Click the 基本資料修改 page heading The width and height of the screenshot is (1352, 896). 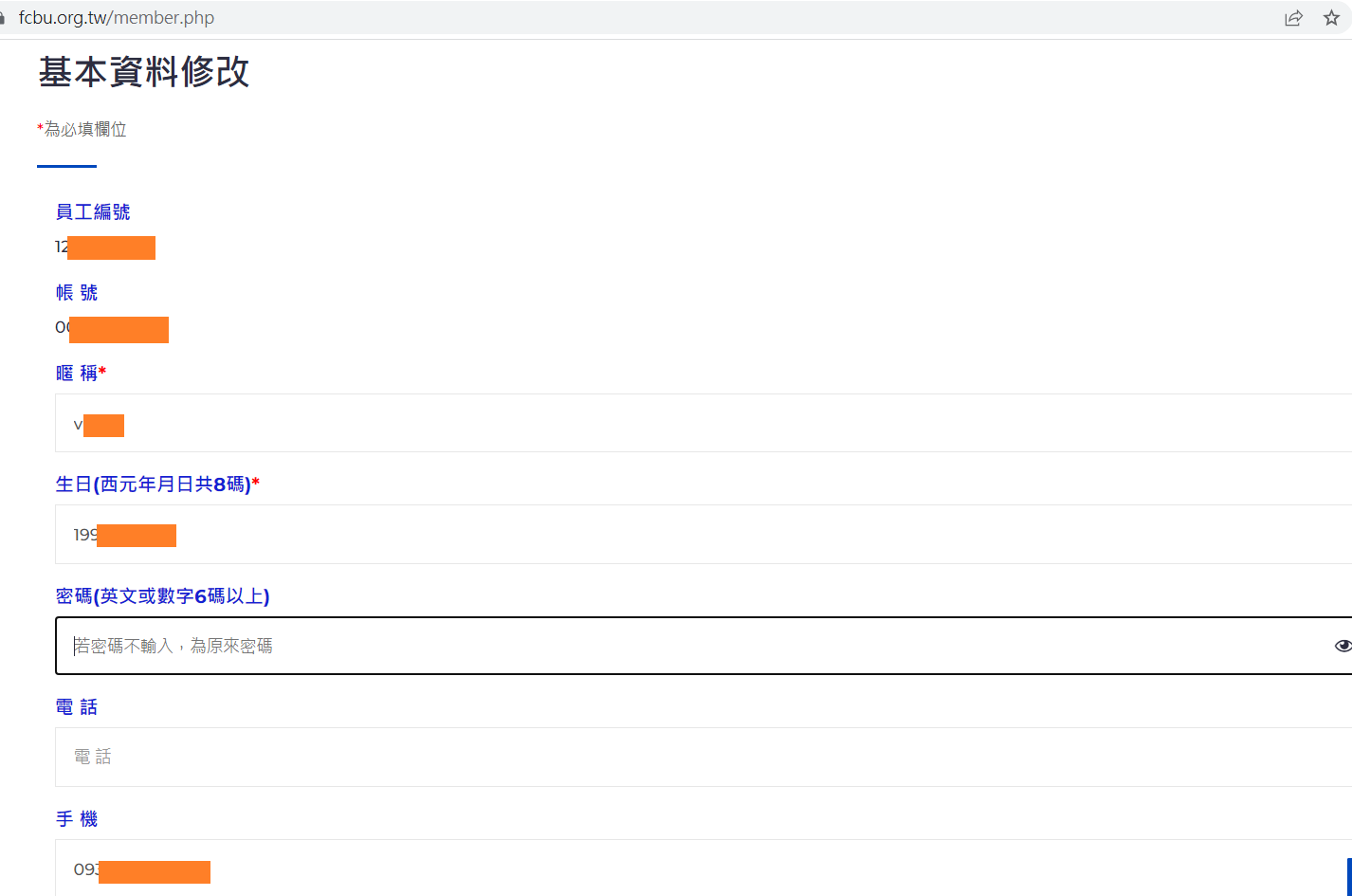pos(143,72)
